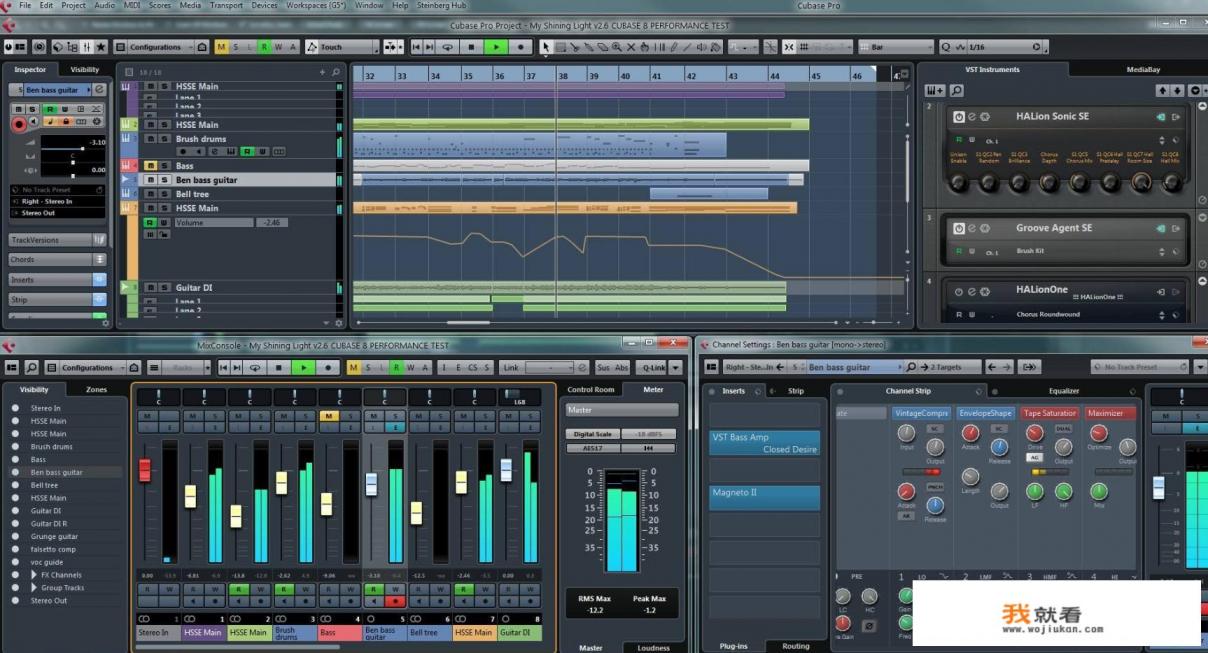Adjust the red Stereo In channel fader
This screenshot has height=653, width=1208.
(x=145, y=470)
